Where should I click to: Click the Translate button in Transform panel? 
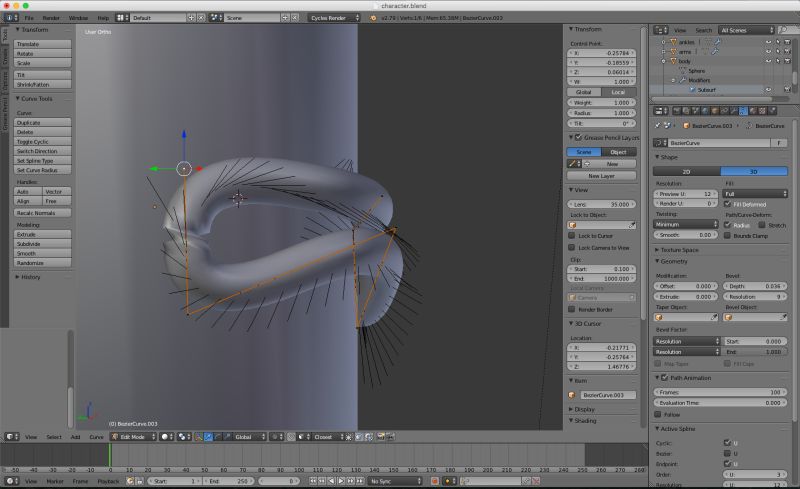tap(42, 44)
